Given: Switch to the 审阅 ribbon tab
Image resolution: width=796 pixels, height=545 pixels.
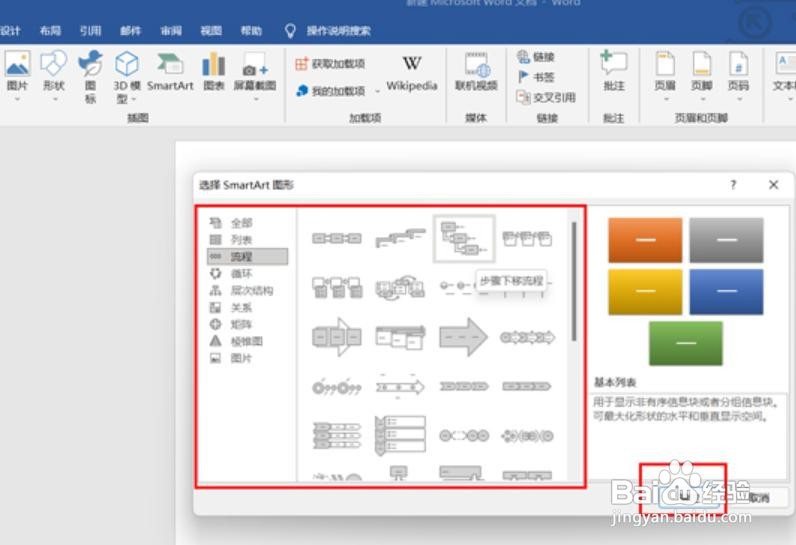Looking at the screenshot, I should pyautogui.click(x=171, y=31).
